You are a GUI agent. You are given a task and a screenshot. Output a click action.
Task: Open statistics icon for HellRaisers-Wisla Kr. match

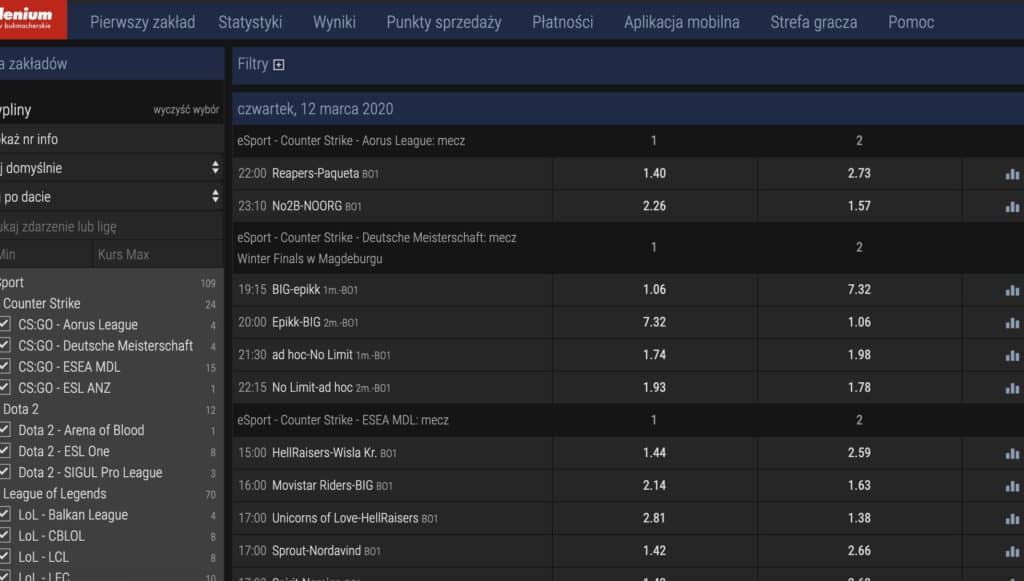tap(1012, 453)
